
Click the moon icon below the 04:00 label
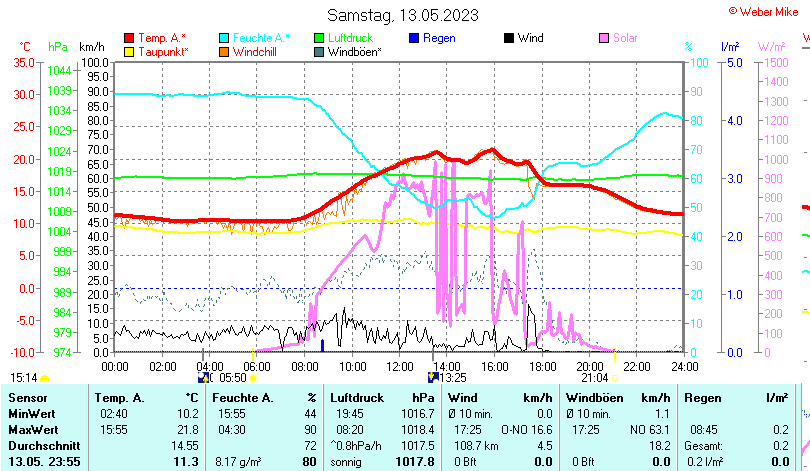pos(204,378)
